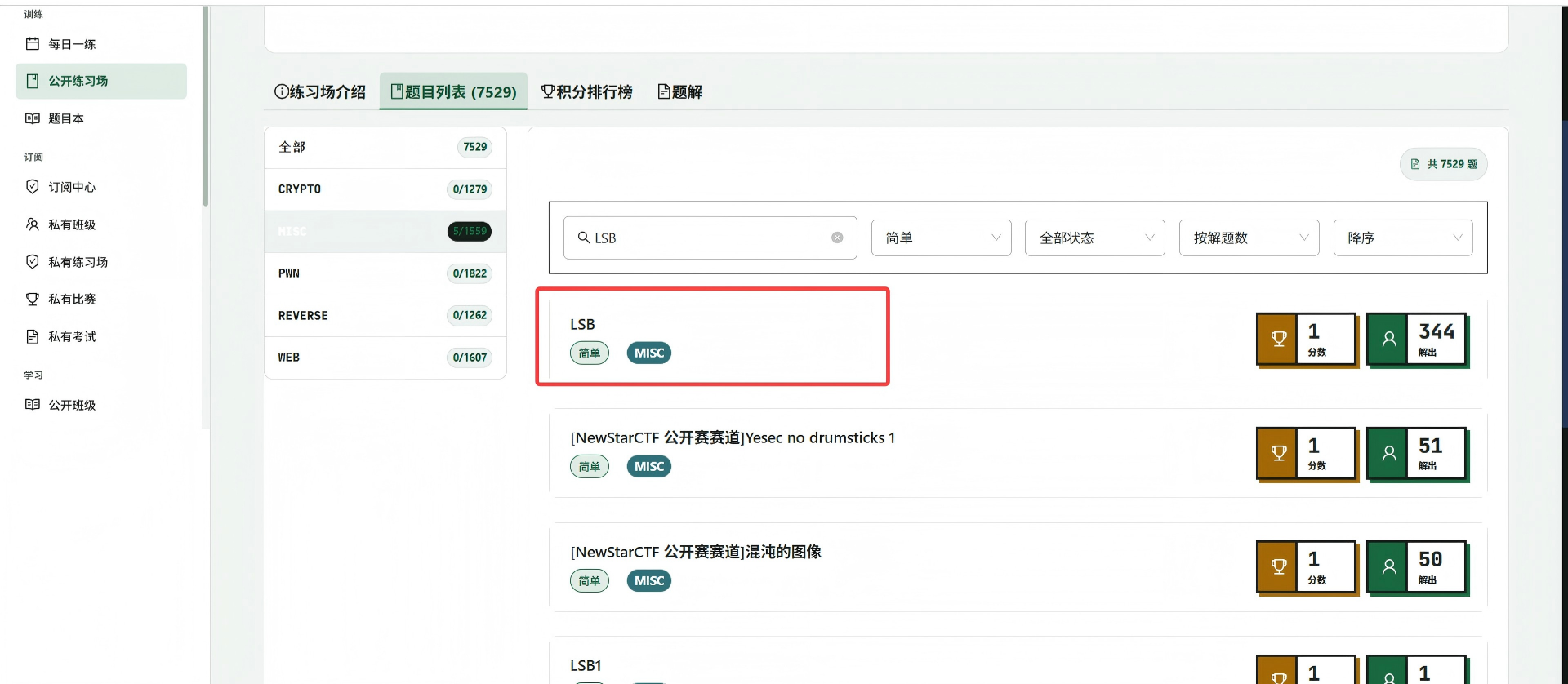Click MISC tag on Yesec no drumsticks
The width and height of the screenshot is (1568, 684).
(649, 467)
